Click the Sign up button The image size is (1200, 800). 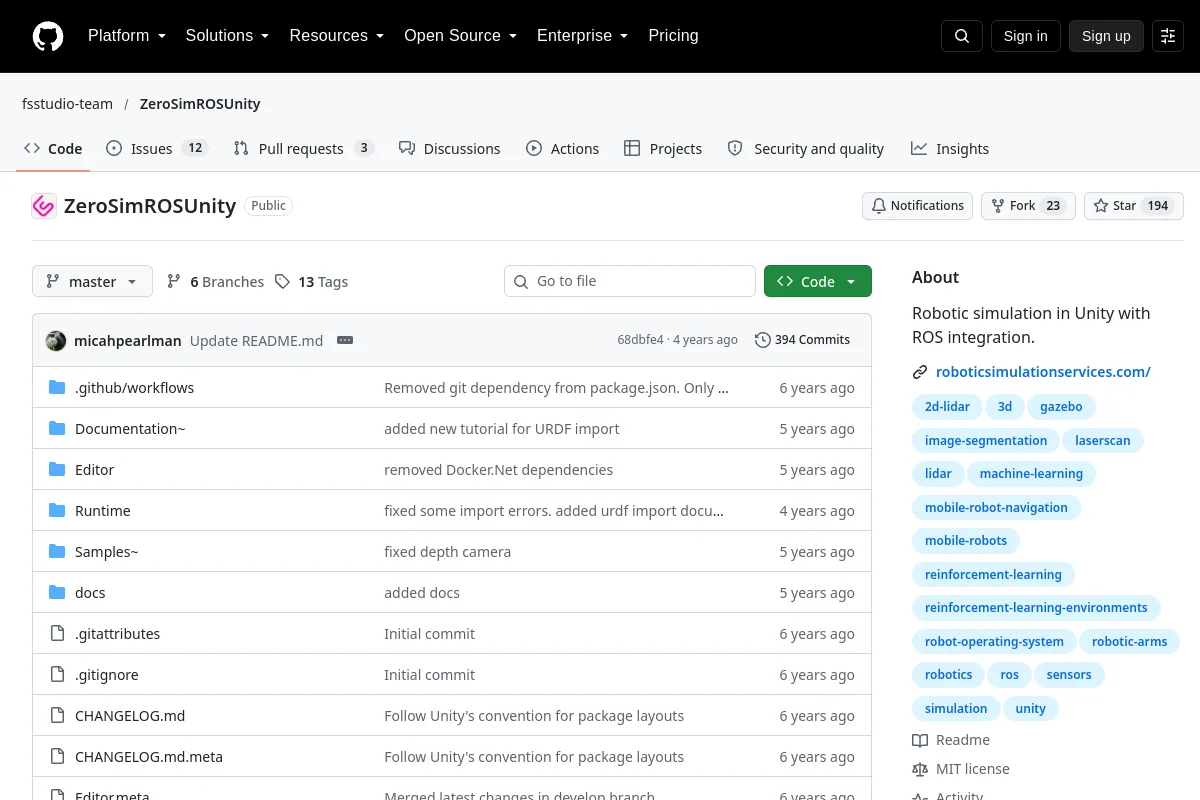coord(1106,36)
